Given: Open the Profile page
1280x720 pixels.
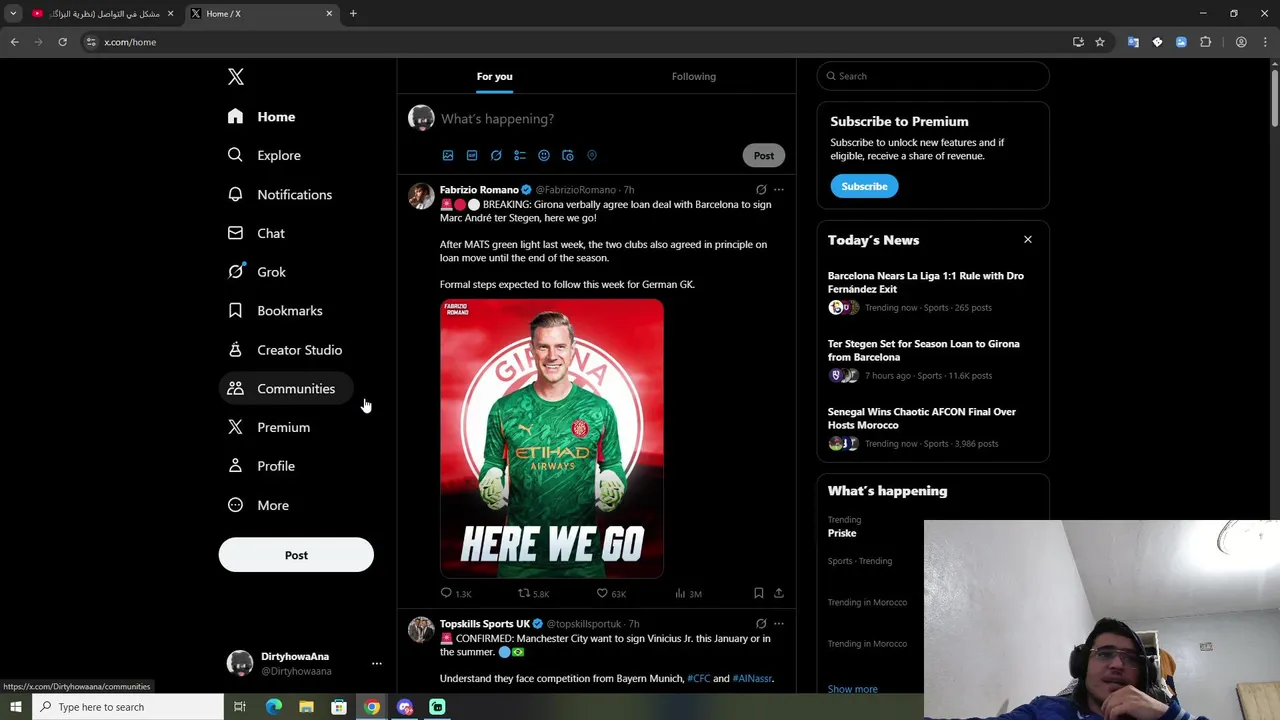Looking at the screenshot, I should tap(261, 466).
